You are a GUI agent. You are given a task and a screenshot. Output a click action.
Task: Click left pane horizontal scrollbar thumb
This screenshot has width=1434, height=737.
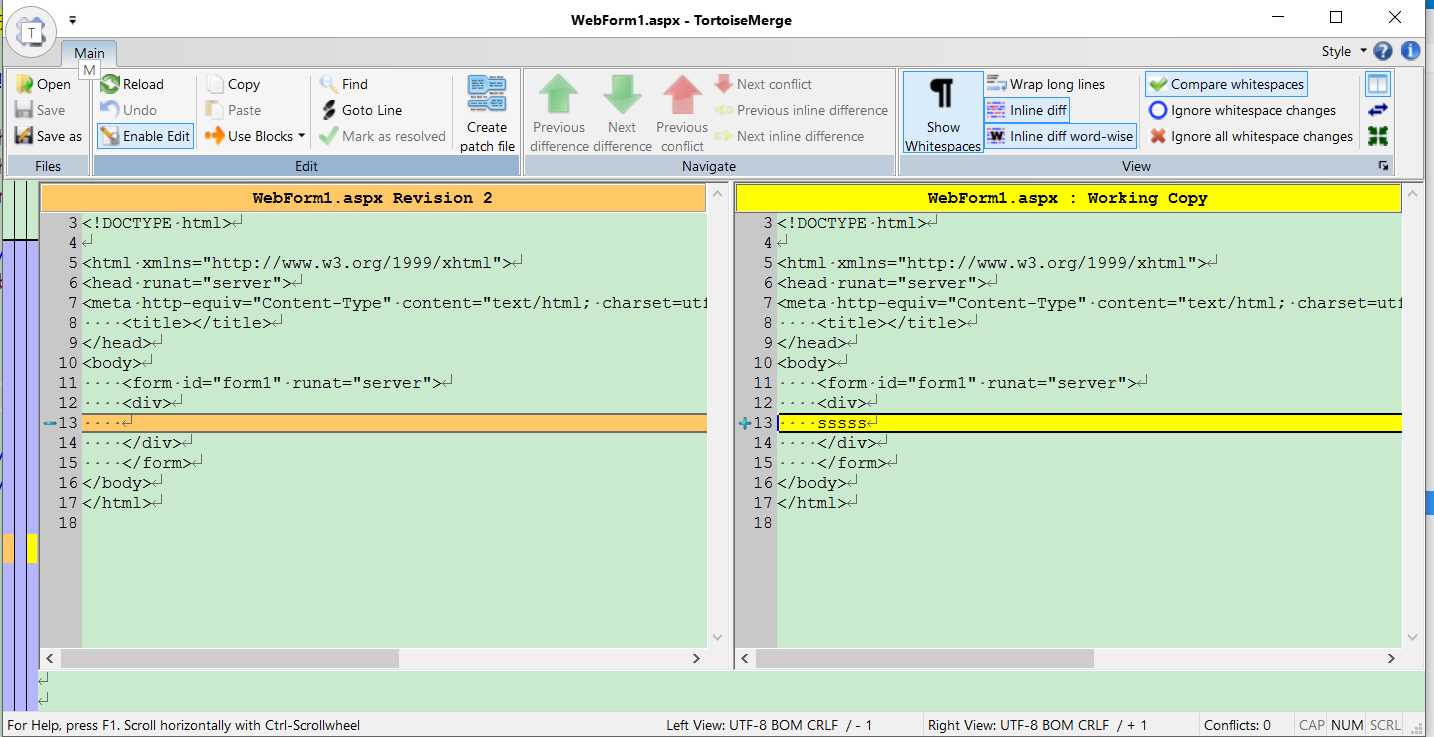pyautogui.click(x=230, y=659)
